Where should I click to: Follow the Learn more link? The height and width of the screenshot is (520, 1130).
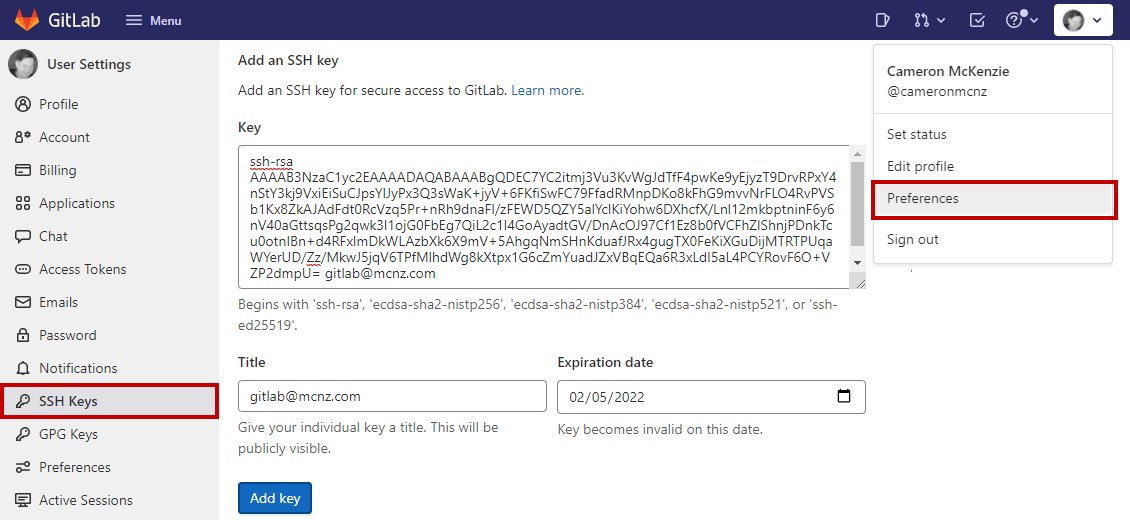(547, 91)
